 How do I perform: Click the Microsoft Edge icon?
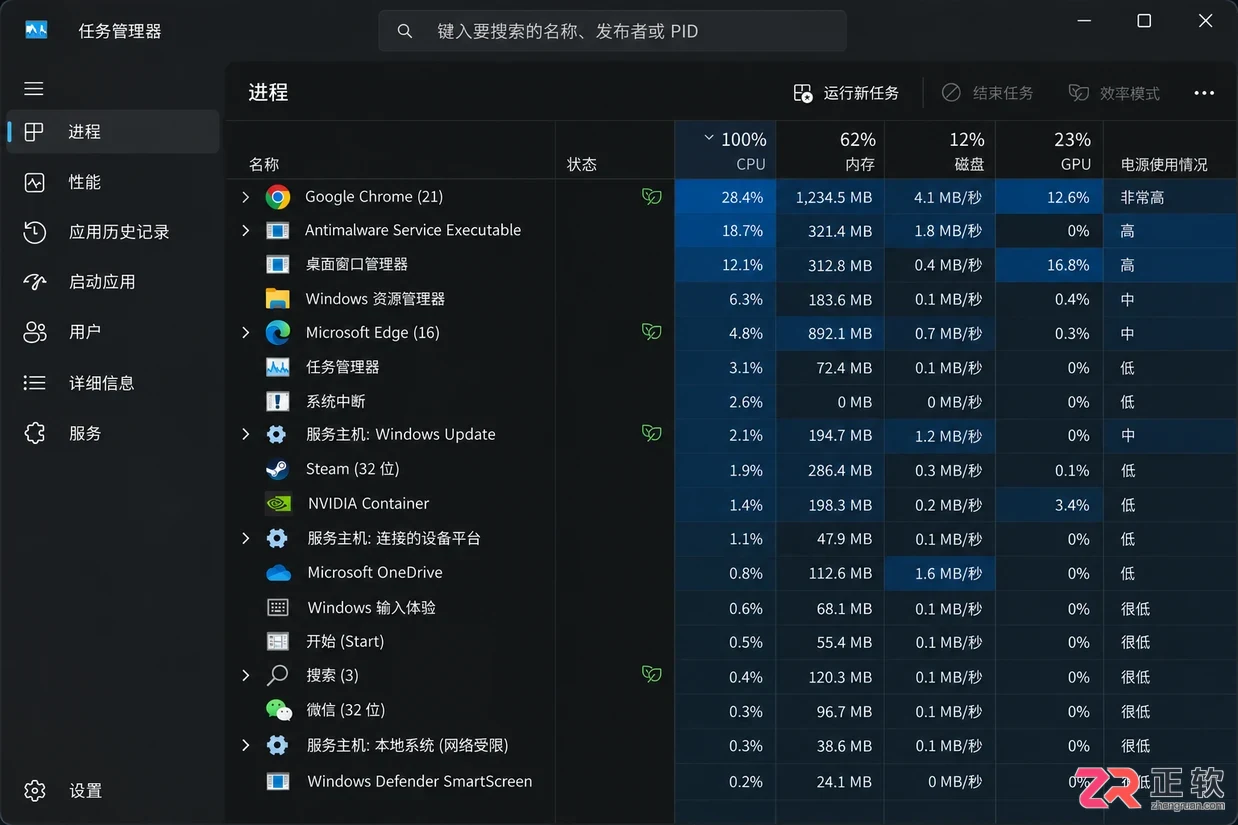(278, 333)
